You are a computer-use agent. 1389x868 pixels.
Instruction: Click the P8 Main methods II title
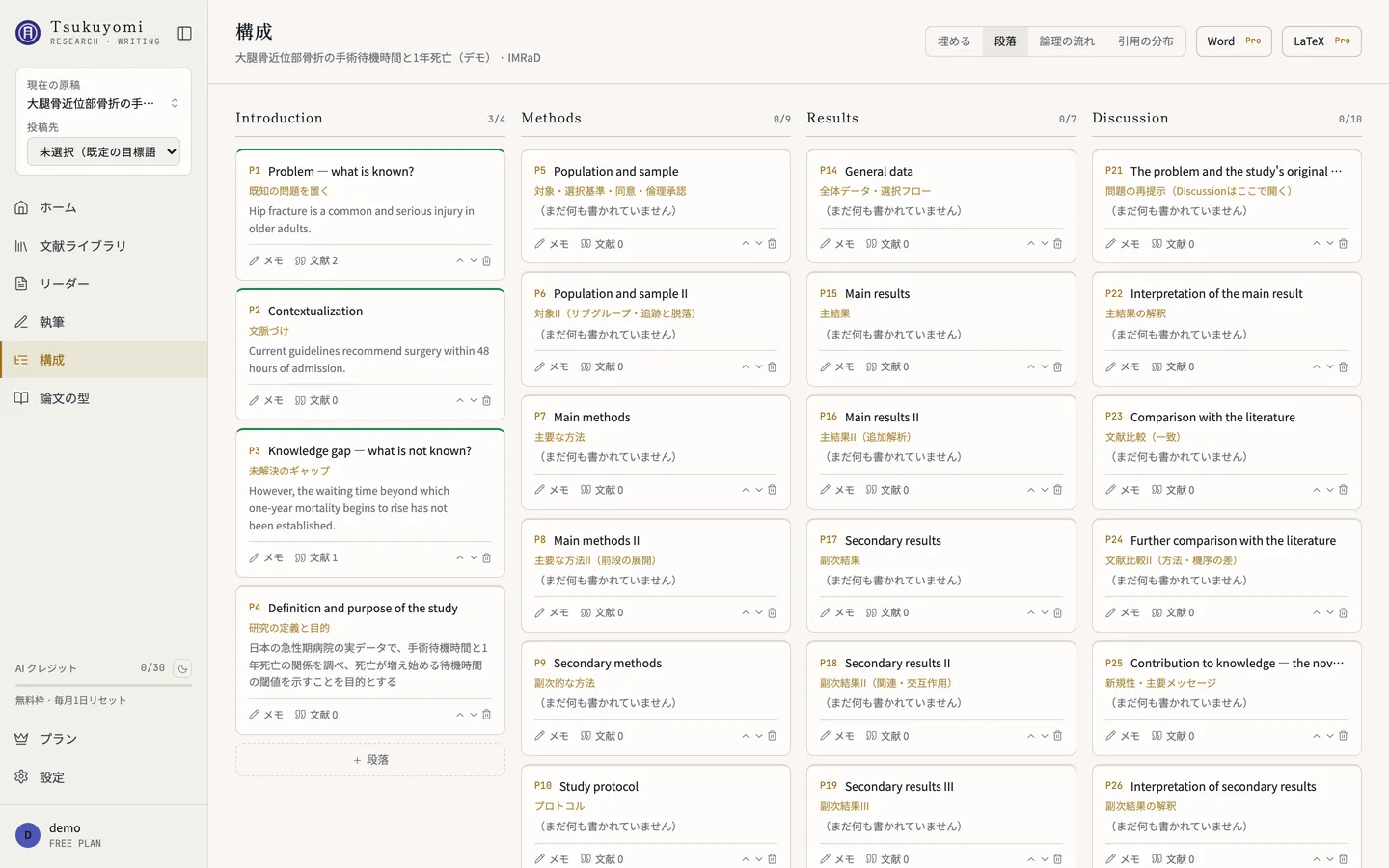coord(596,541)
